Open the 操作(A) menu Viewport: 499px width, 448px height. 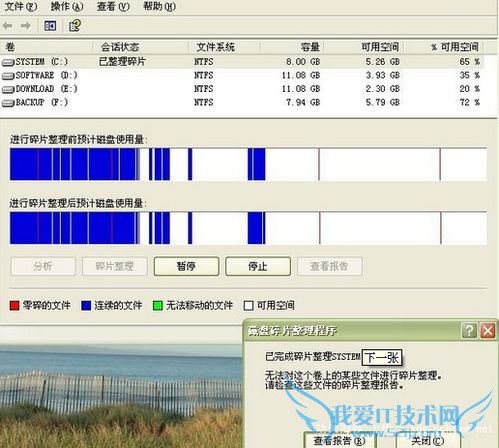[67, 6]
